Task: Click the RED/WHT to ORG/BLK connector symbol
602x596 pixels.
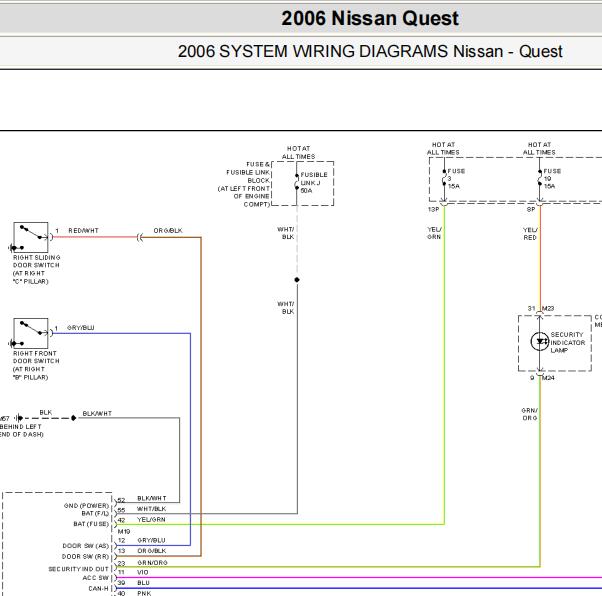Action: [140, 237]
